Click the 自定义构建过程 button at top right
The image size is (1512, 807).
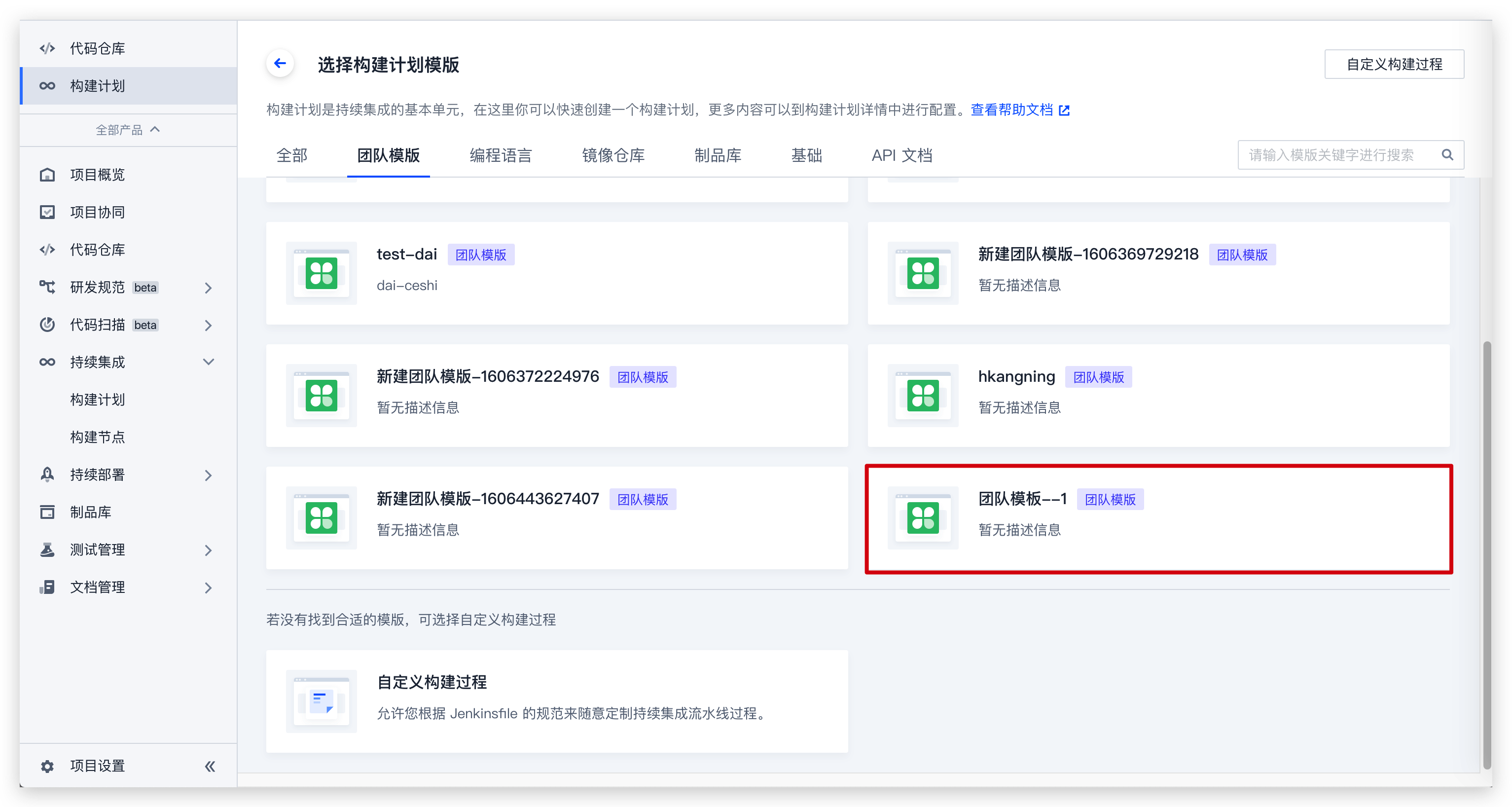tap(1394, 64)
